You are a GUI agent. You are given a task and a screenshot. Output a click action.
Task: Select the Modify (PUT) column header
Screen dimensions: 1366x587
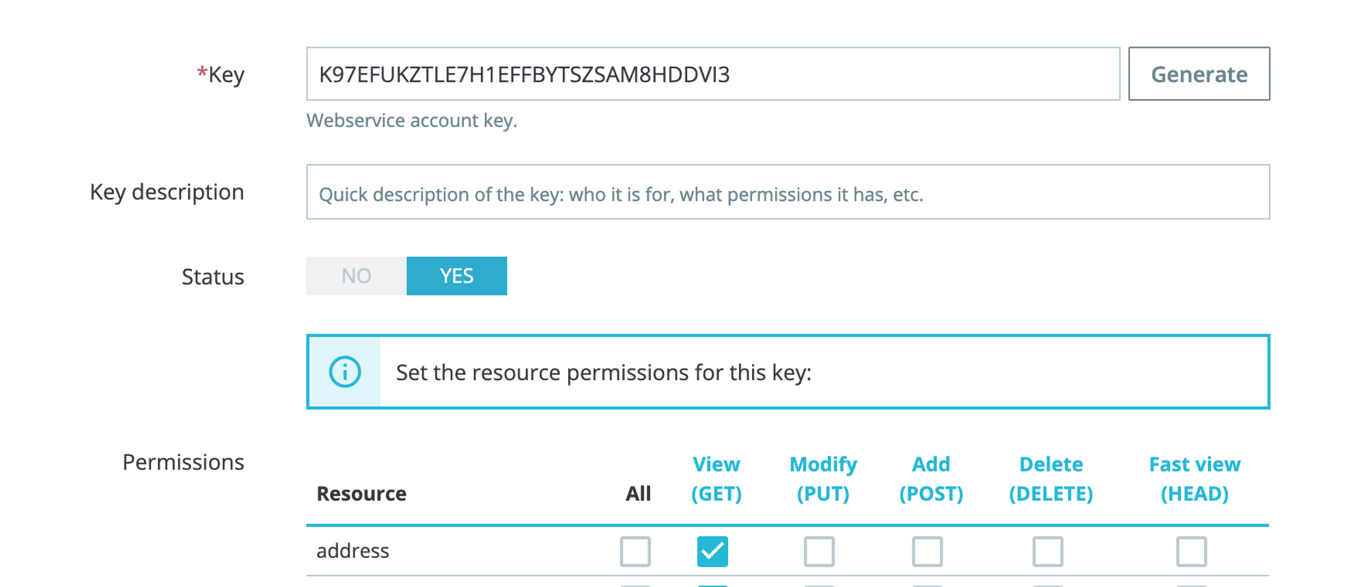[x=823, y=479]
